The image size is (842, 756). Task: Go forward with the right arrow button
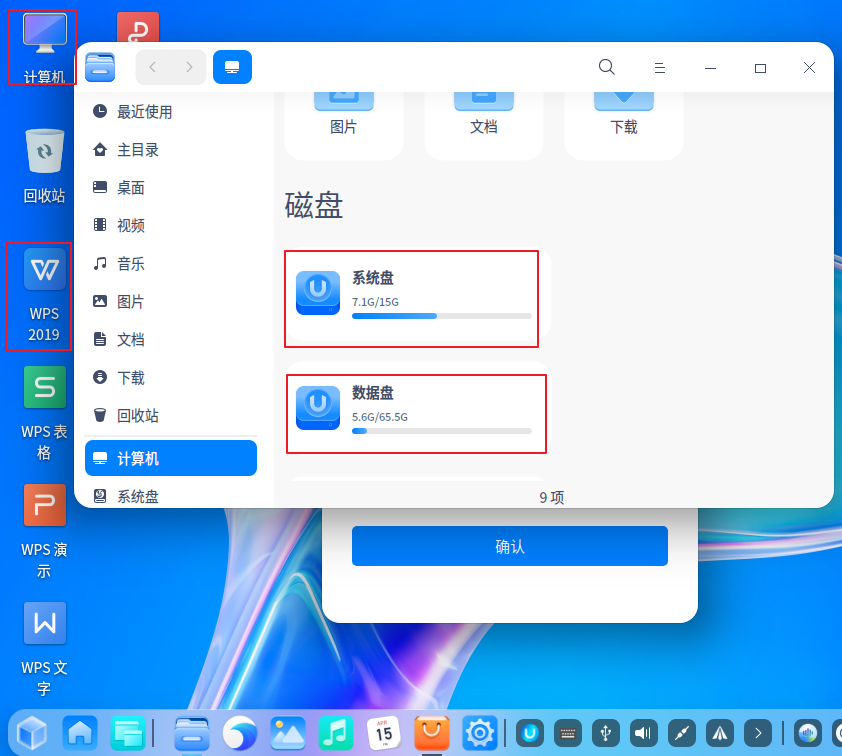(x=188, y=67)
